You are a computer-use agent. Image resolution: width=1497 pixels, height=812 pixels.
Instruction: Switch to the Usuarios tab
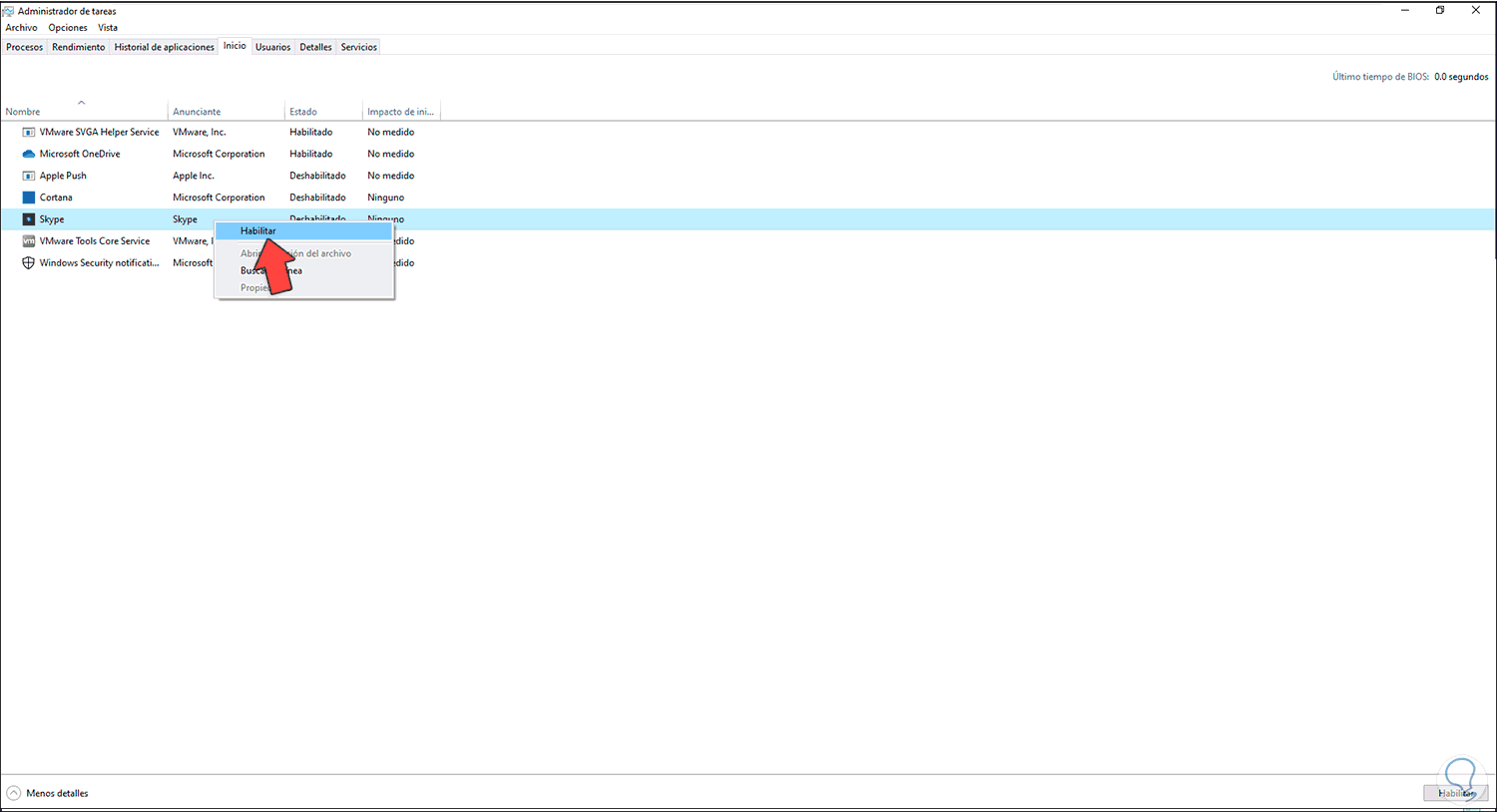coord(272,47)
